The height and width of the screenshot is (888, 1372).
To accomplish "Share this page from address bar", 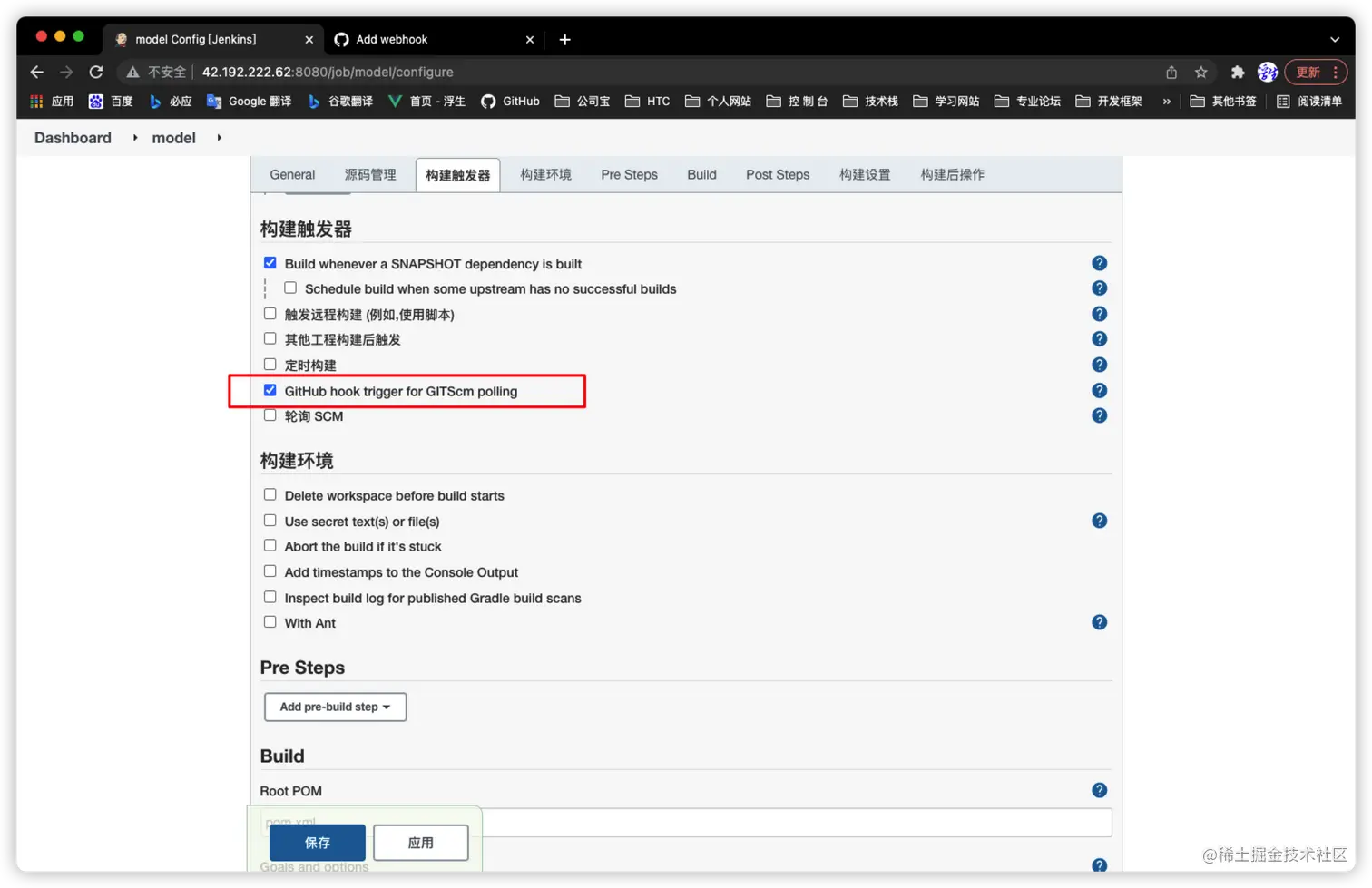I will 1171,72.
